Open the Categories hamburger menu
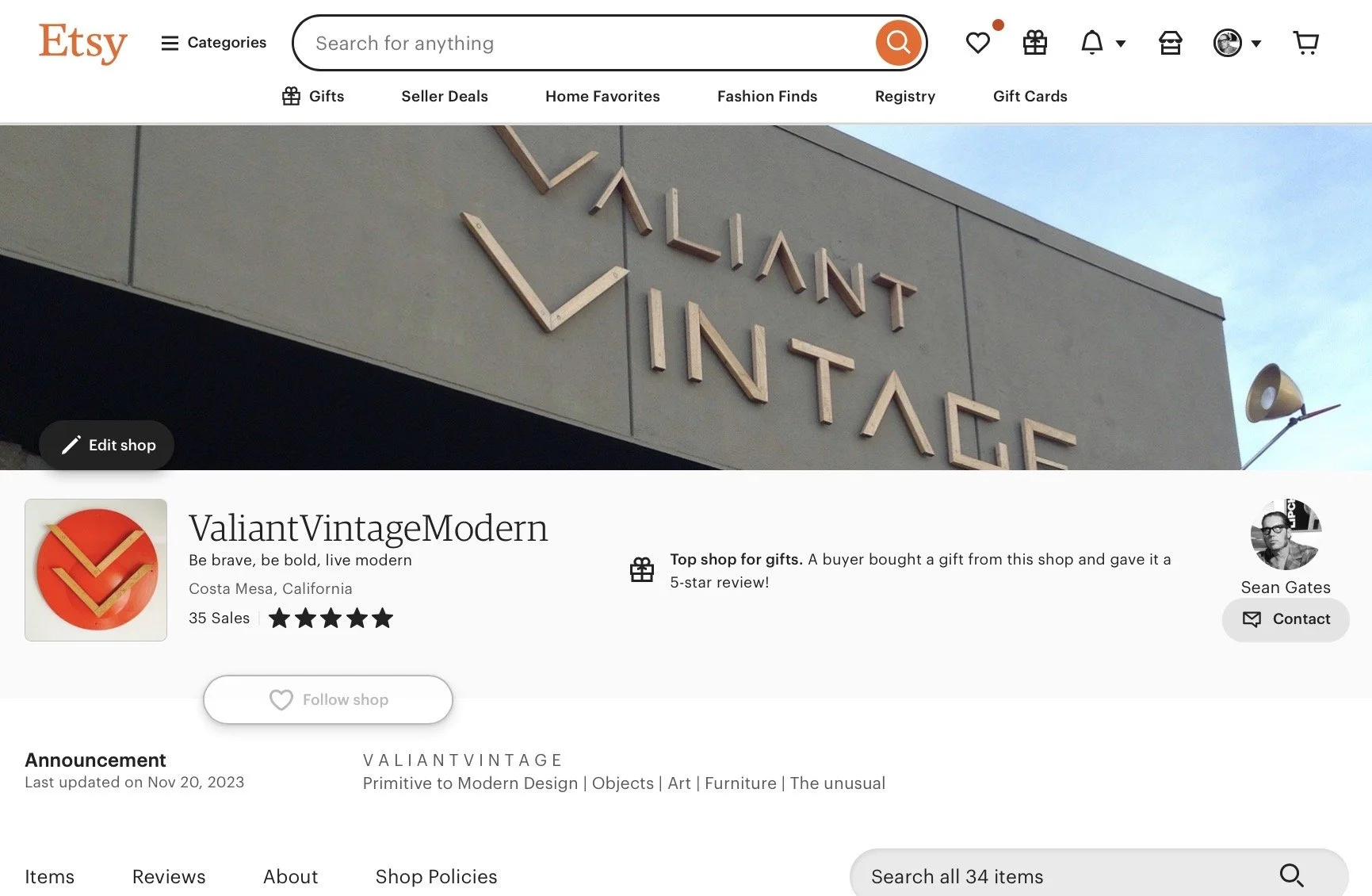Screen dimensions: 1372x896 tap(213, 43)
